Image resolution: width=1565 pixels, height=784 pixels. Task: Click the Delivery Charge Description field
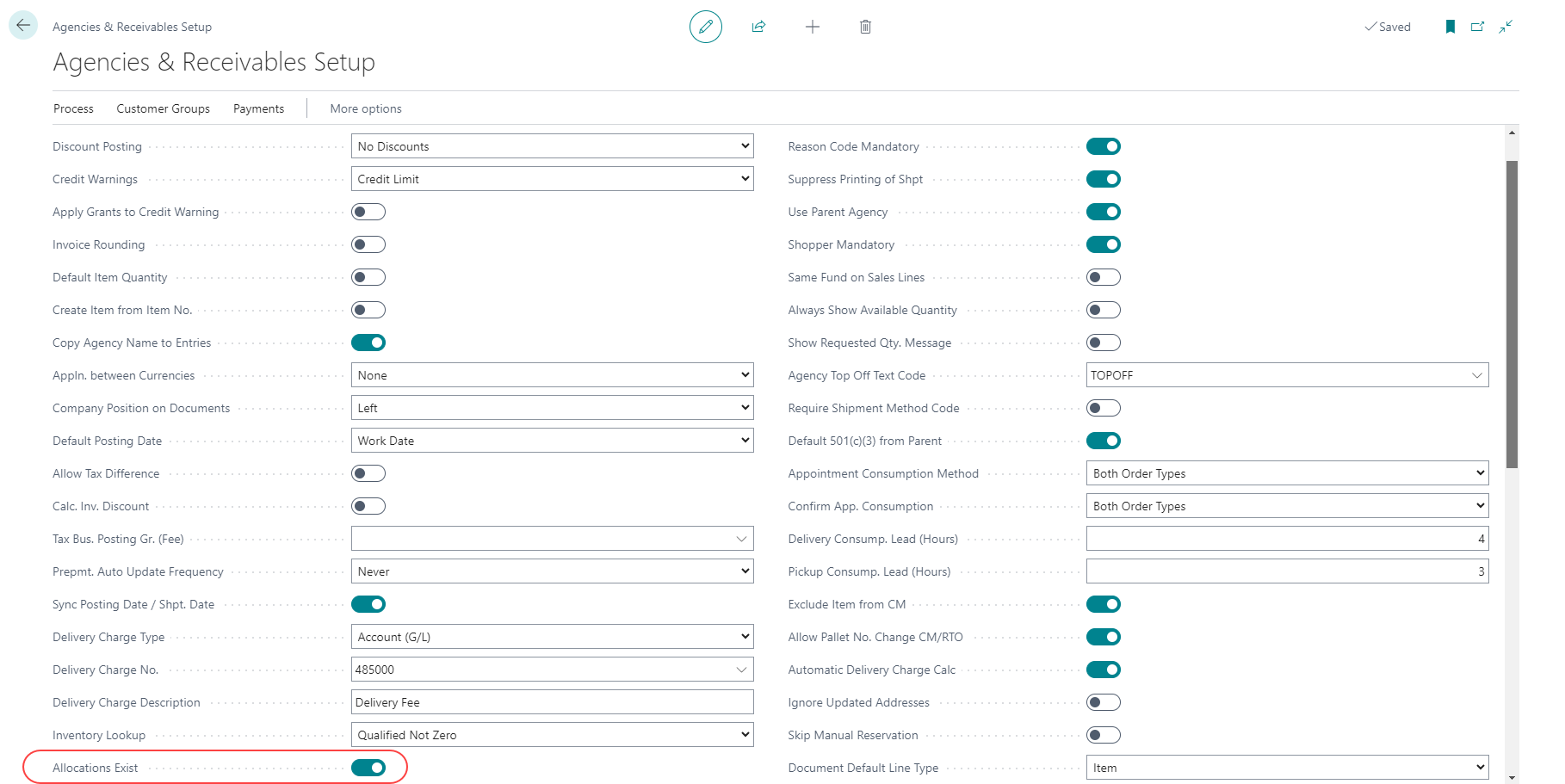pyautogui.click(x=552, y=702)
